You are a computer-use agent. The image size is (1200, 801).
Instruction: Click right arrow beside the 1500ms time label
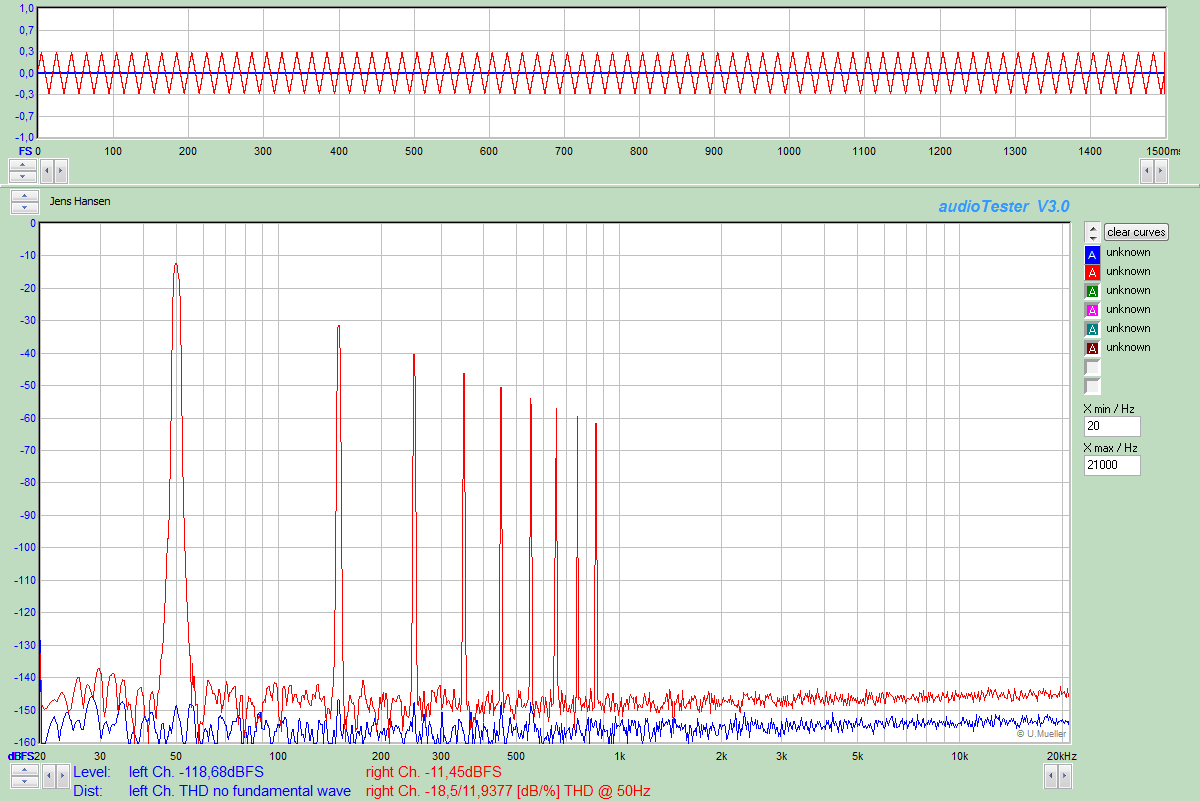tap(1159, 171)
